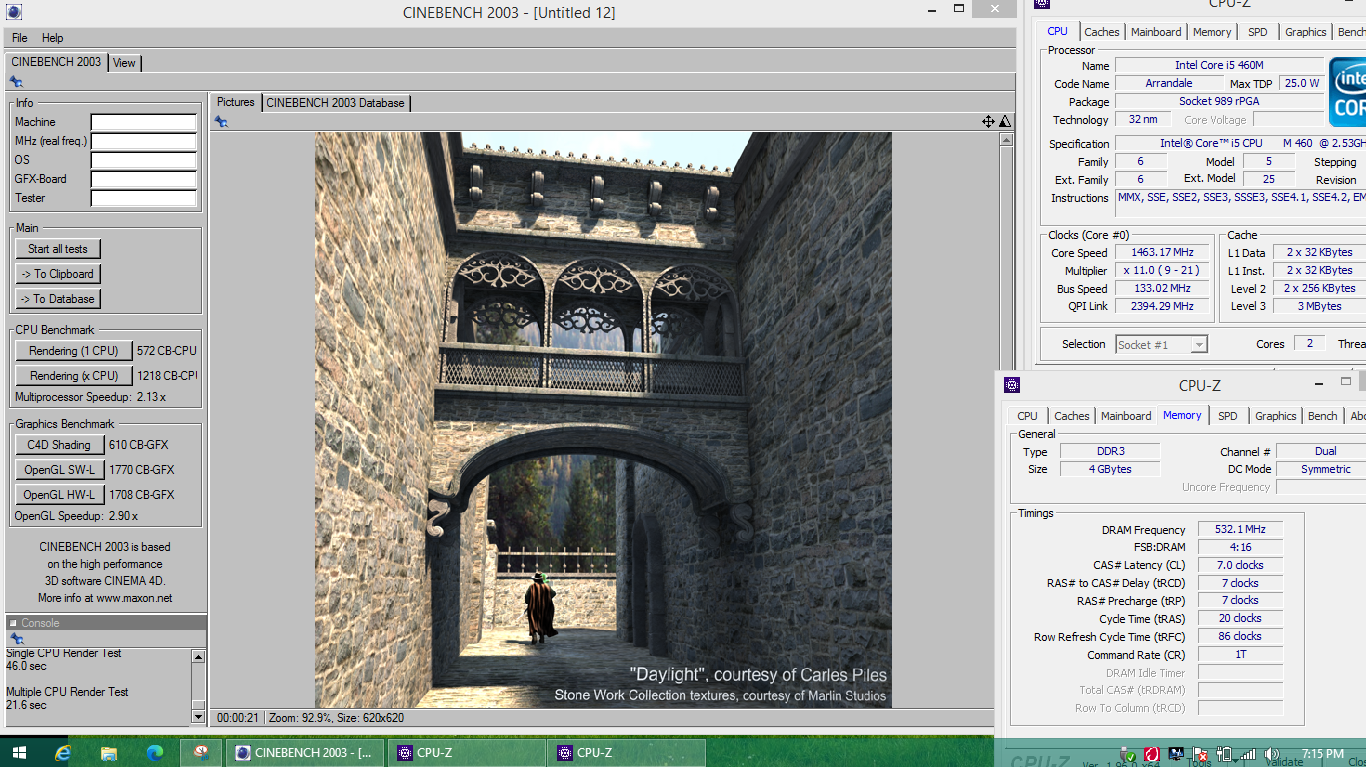Viewport: 1366px width, 767px height.
Task: Select the Pictures tab
Action: pyautogui.click(x=236, y=102)
